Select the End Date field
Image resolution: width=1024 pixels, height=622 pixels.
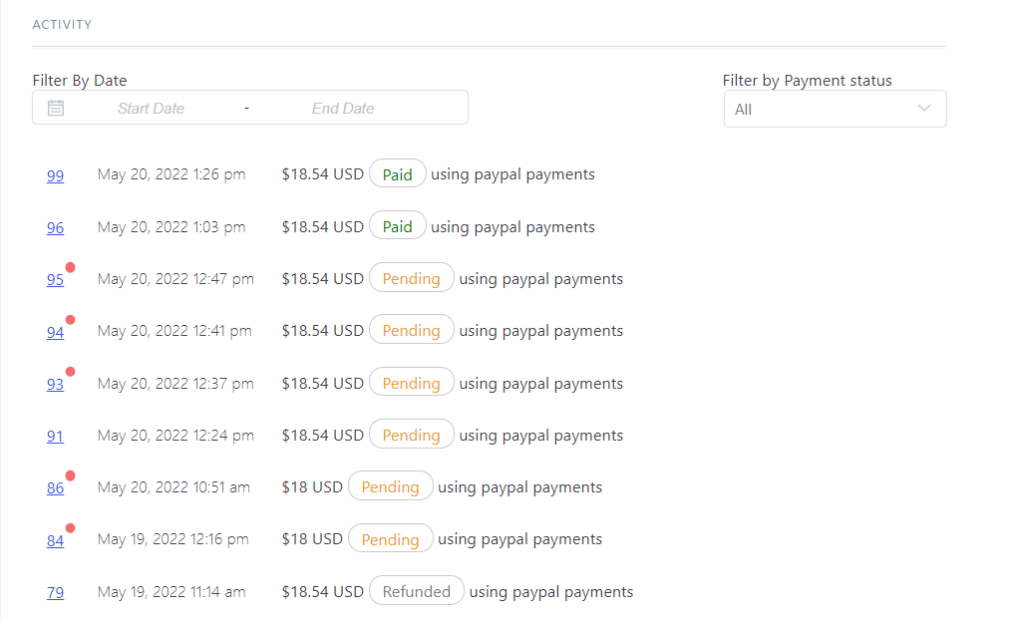pyautogui.click(x=343, y=108)
